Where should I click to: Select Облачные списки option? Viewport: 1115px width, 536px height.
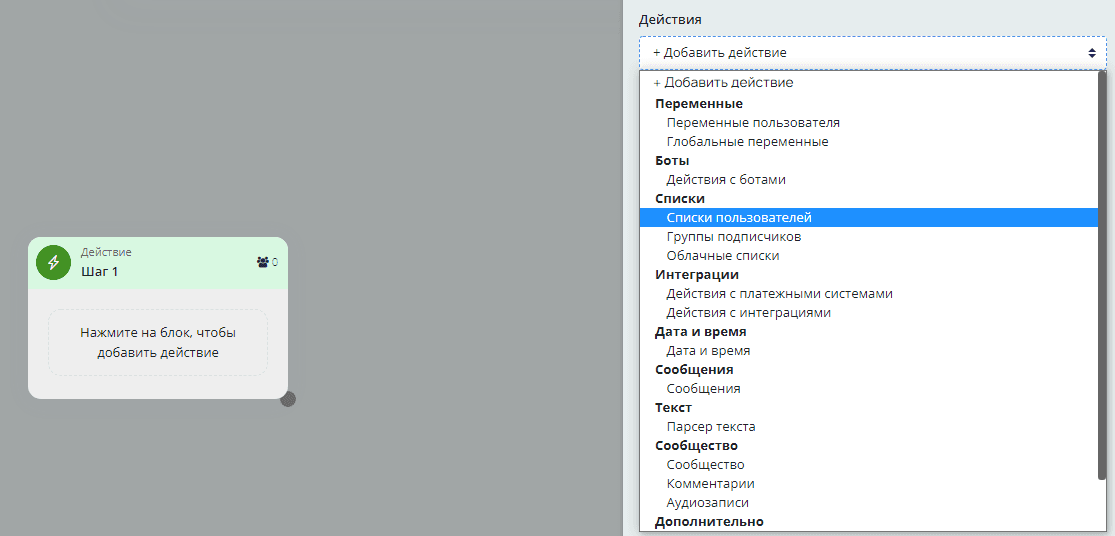click(722, 256)
